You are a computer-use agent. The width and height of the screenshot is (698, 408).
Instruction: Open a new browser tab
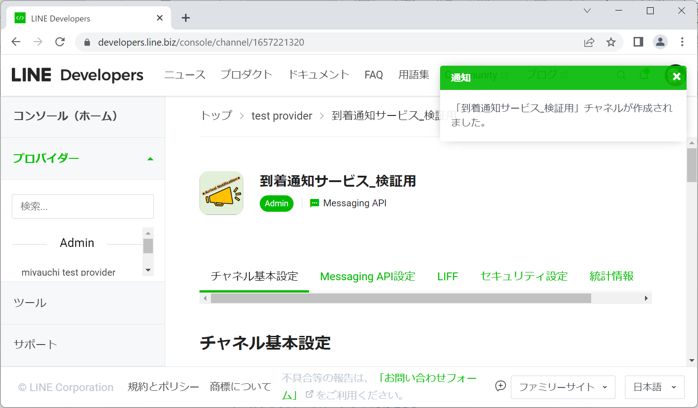[x=186, y=18]
